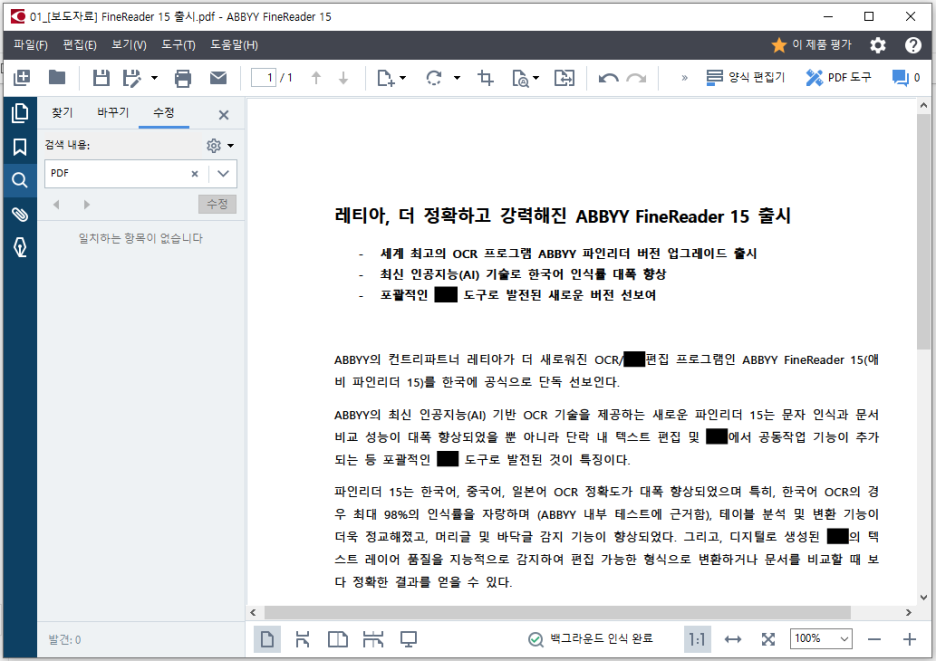Open settings gear in menu bar
Screen dimensions: 936x661
coord(878,45)
